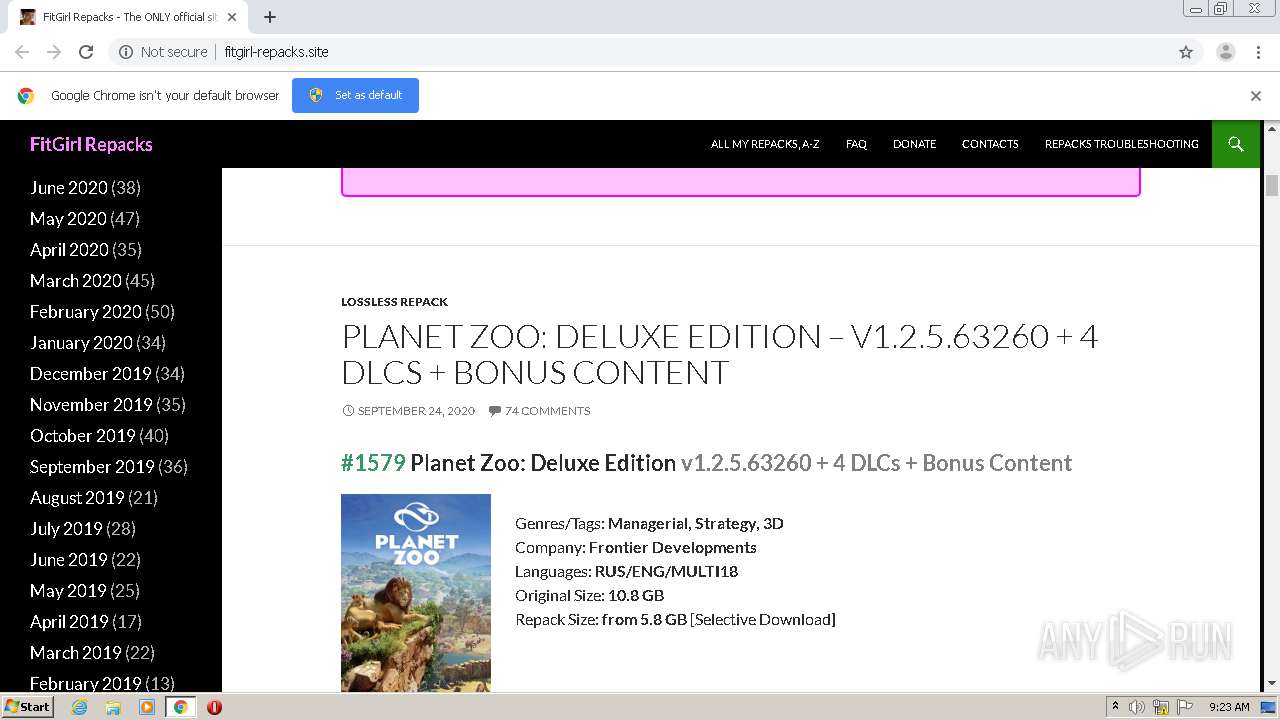1280x720 pixels.
Task: Open the December 2019 archive
Action: point(90,374)
